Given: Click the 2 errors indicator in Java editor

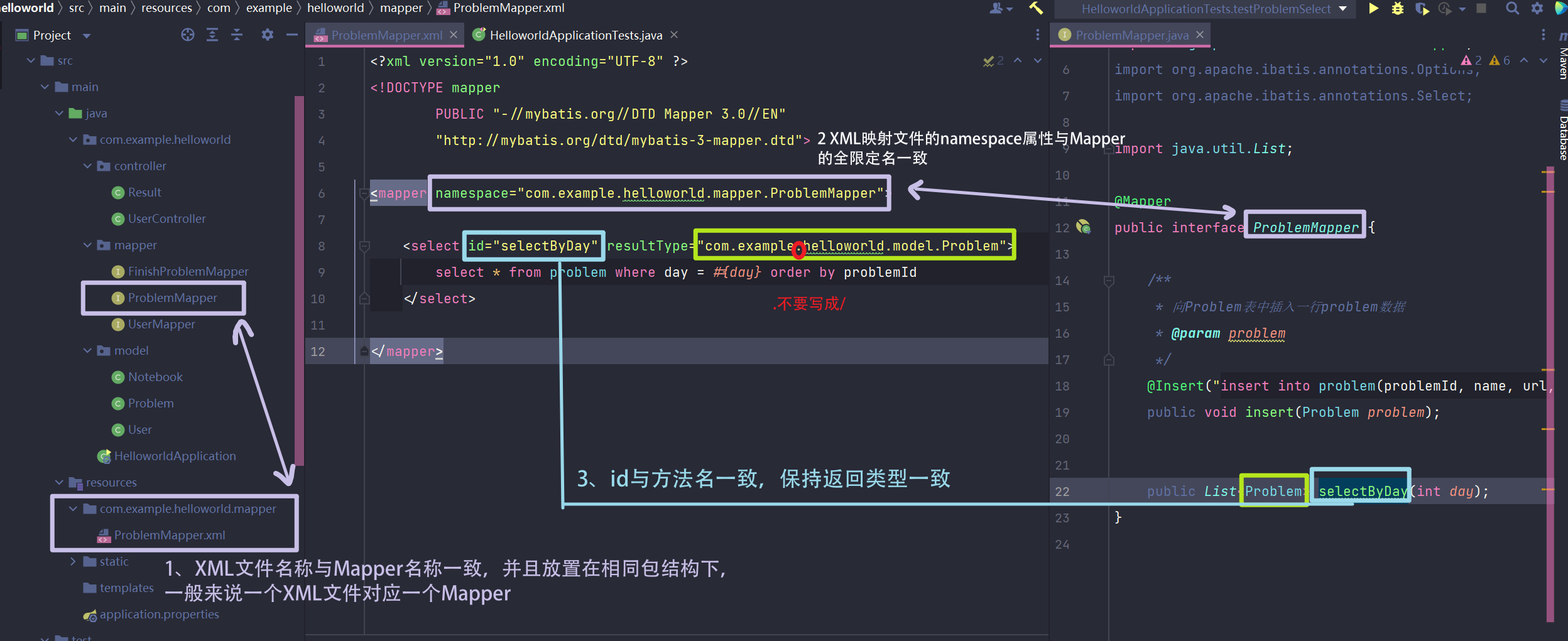Looking at the screenshot, I should [1471, 61].
